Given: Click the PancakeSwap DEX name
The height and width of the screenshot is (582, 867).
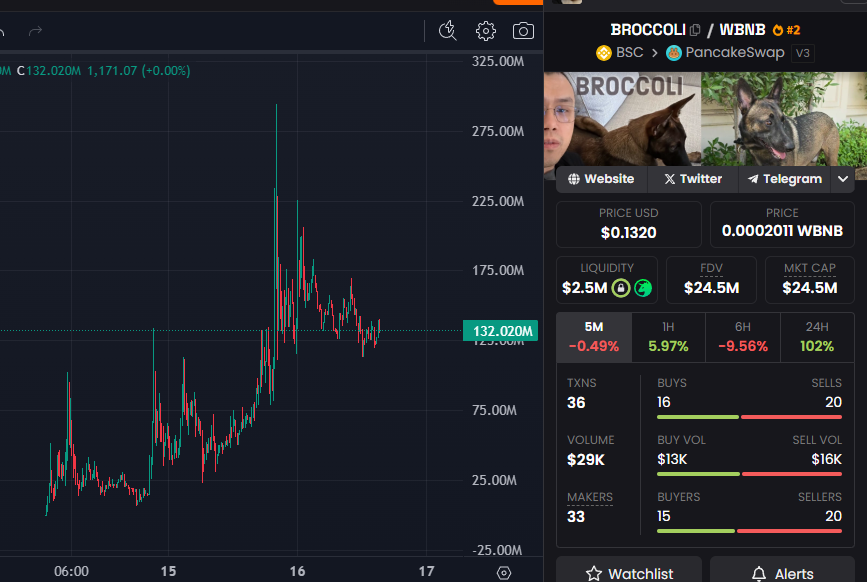Looking at the screenshot, I should click(x=735, y=53).
